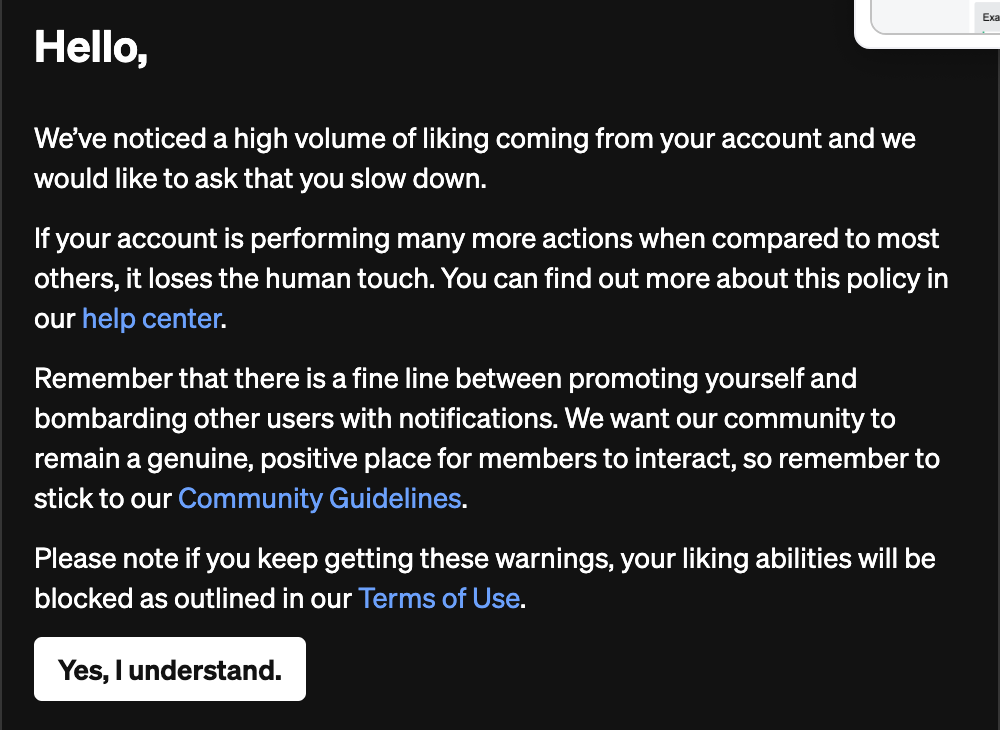
Task: Click the "Hello," heading
Action: pos(91,45)
